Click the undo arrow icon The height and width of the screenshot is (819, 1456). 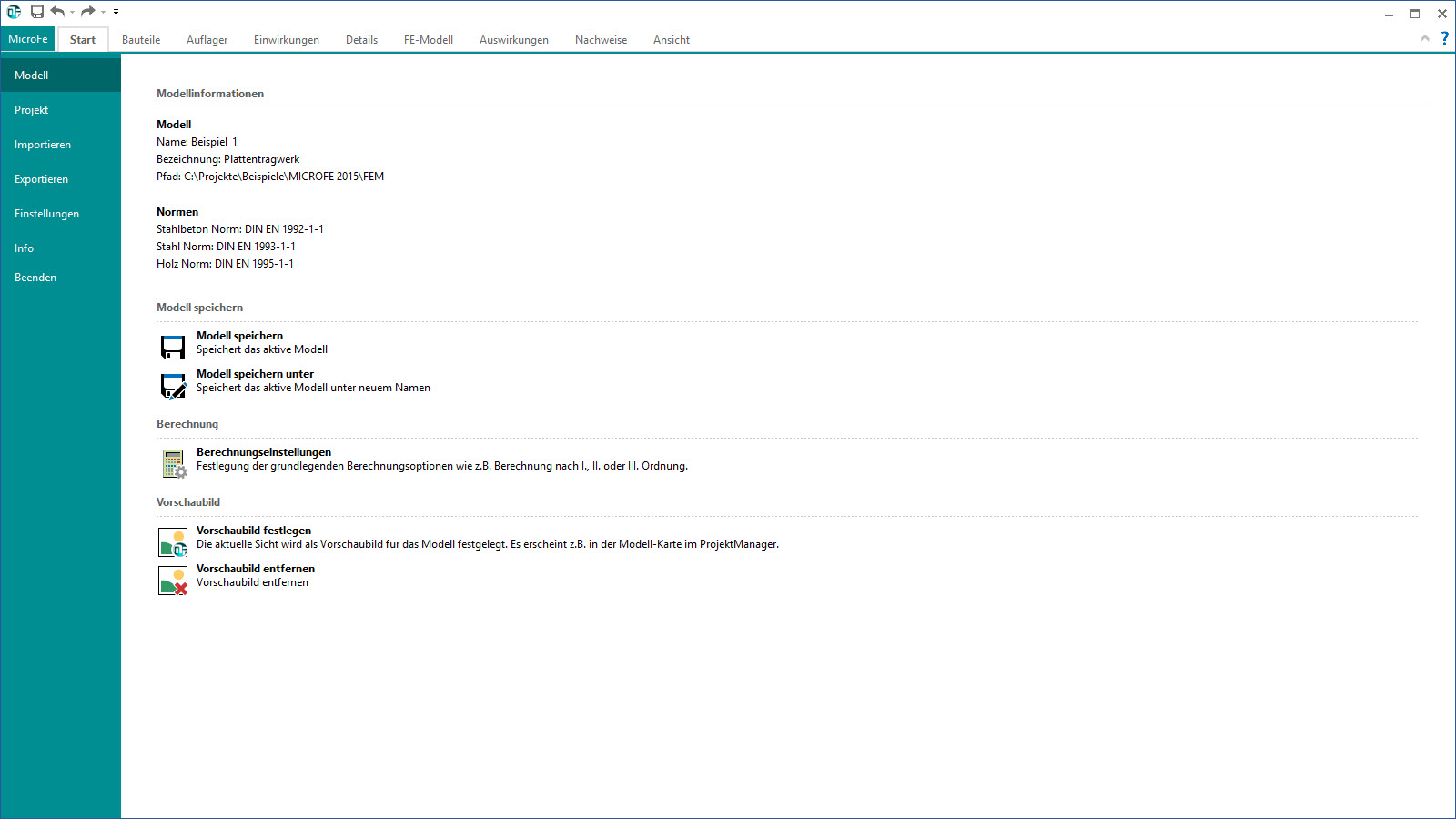[x=58, y=12]
